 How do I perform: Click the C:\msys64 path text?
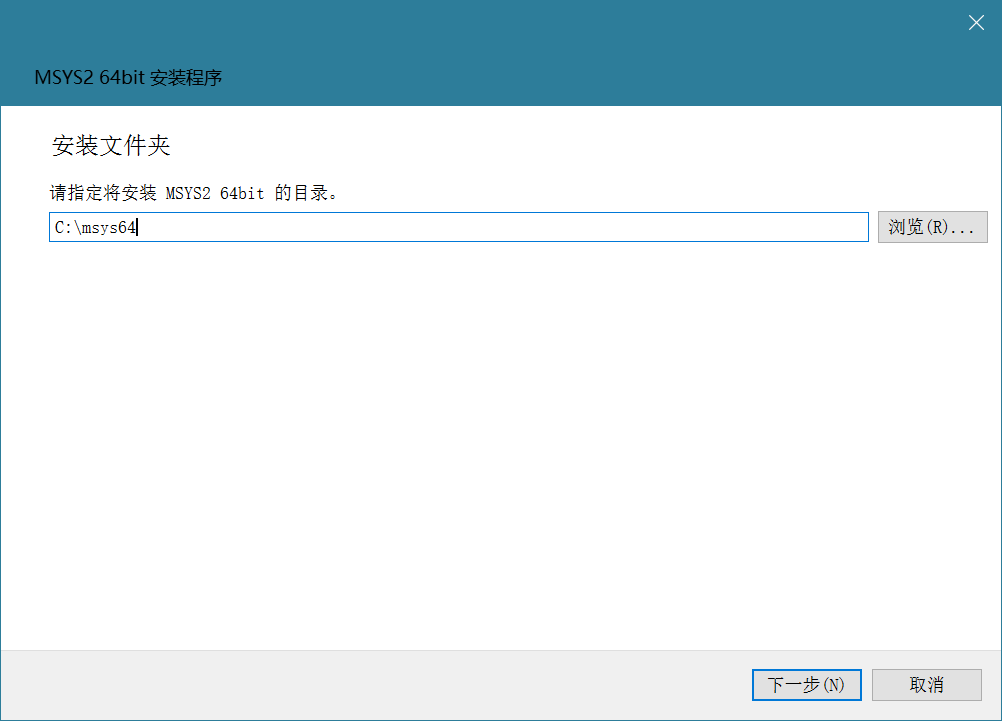[95, 228]
